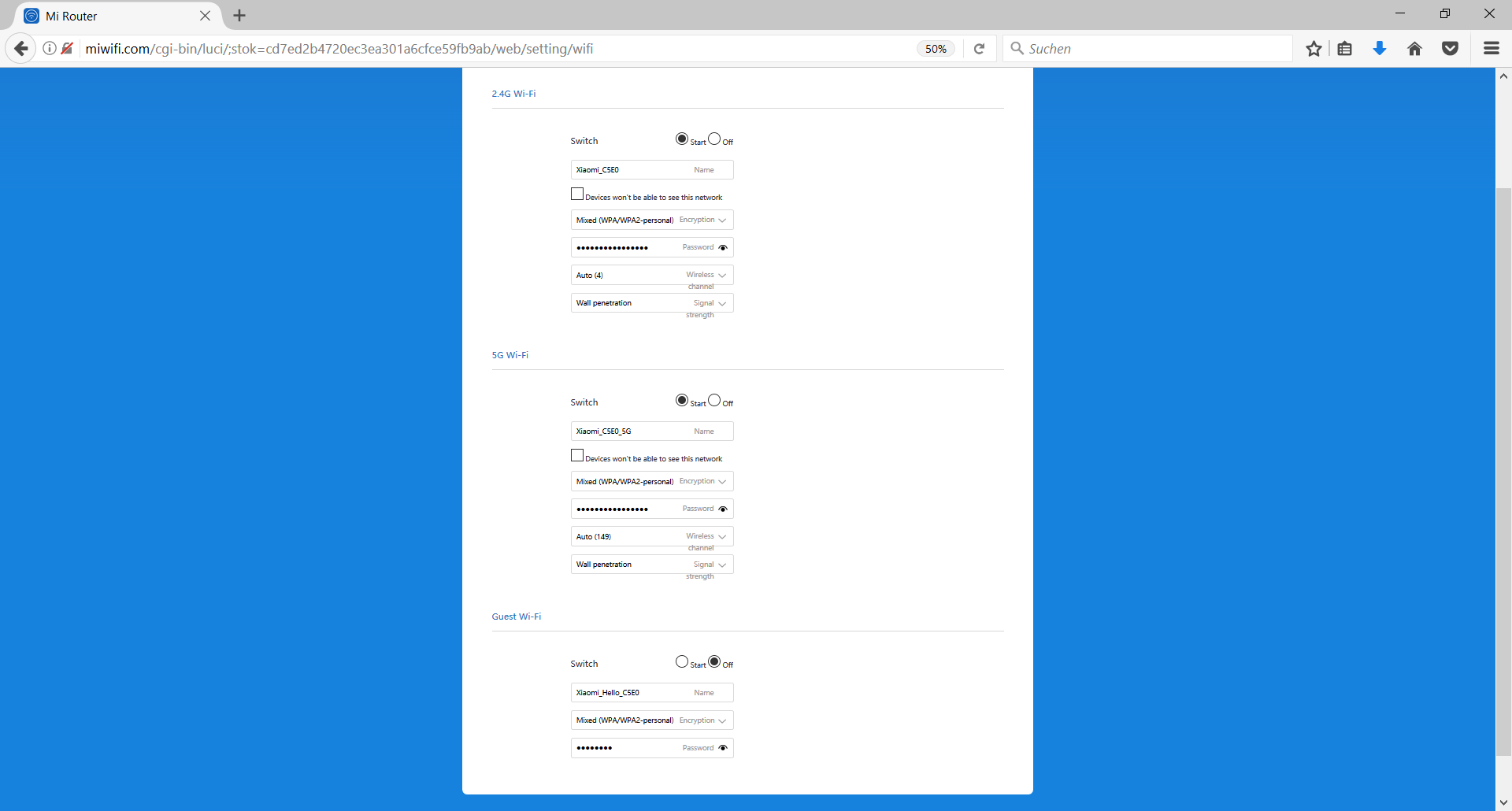Reveal the 5G Wi-Fi password eye icon

pyautogui.click(x=723, y=509)
